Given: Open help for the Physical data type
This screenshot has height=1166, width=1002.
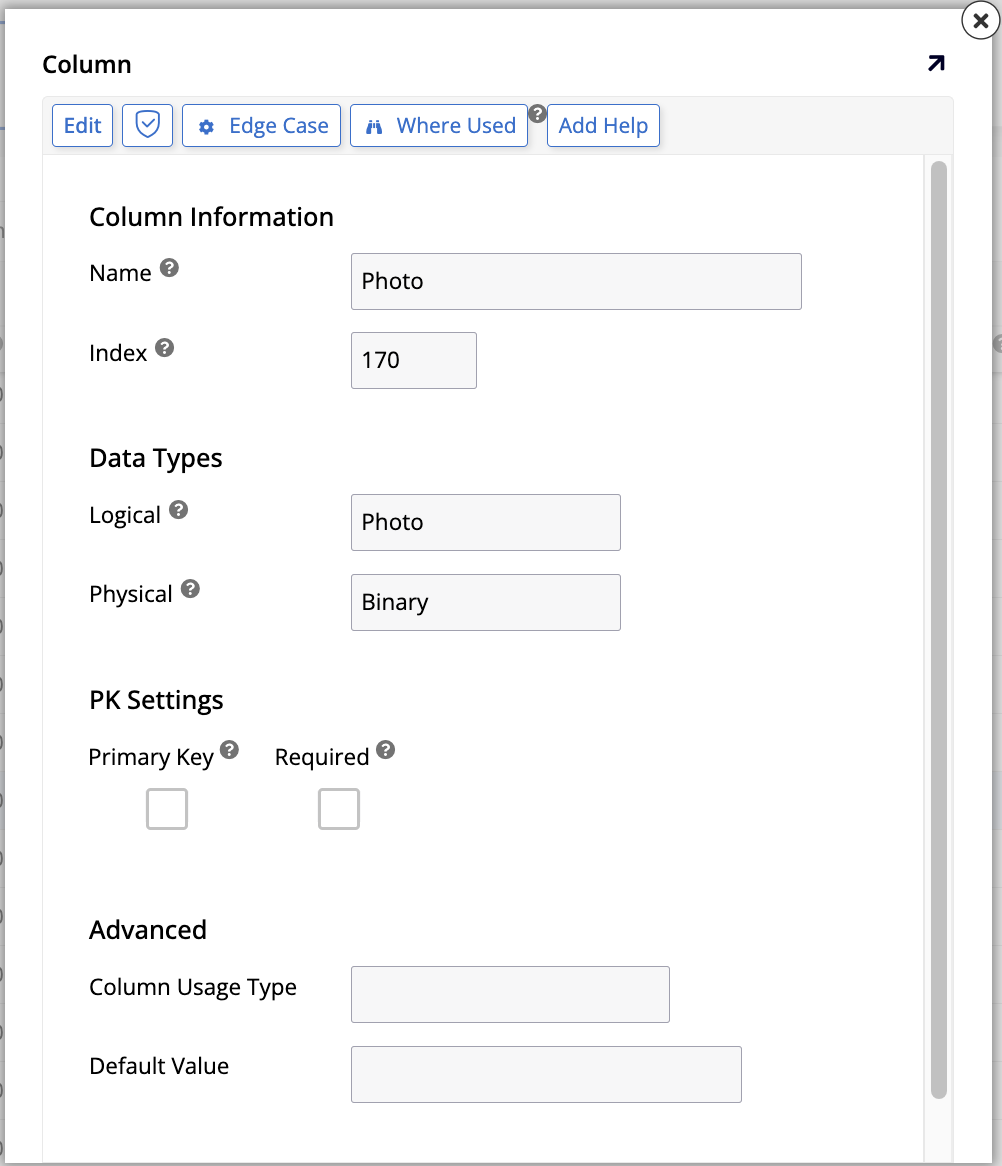Looking at the screenshot, I should 191,587.
